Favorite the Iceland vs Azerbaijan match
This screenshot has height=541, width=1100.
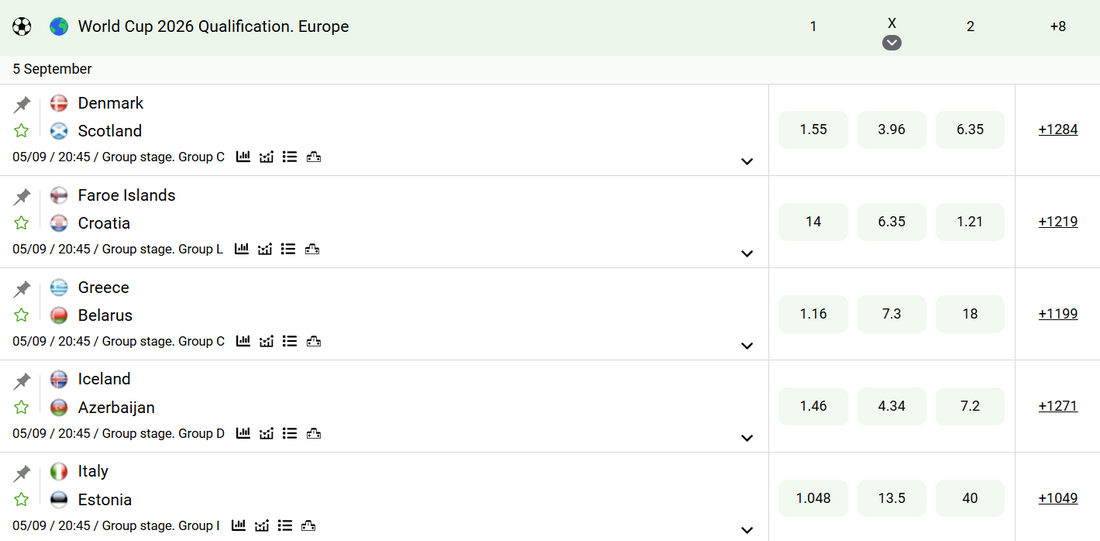tap(22, 407)
